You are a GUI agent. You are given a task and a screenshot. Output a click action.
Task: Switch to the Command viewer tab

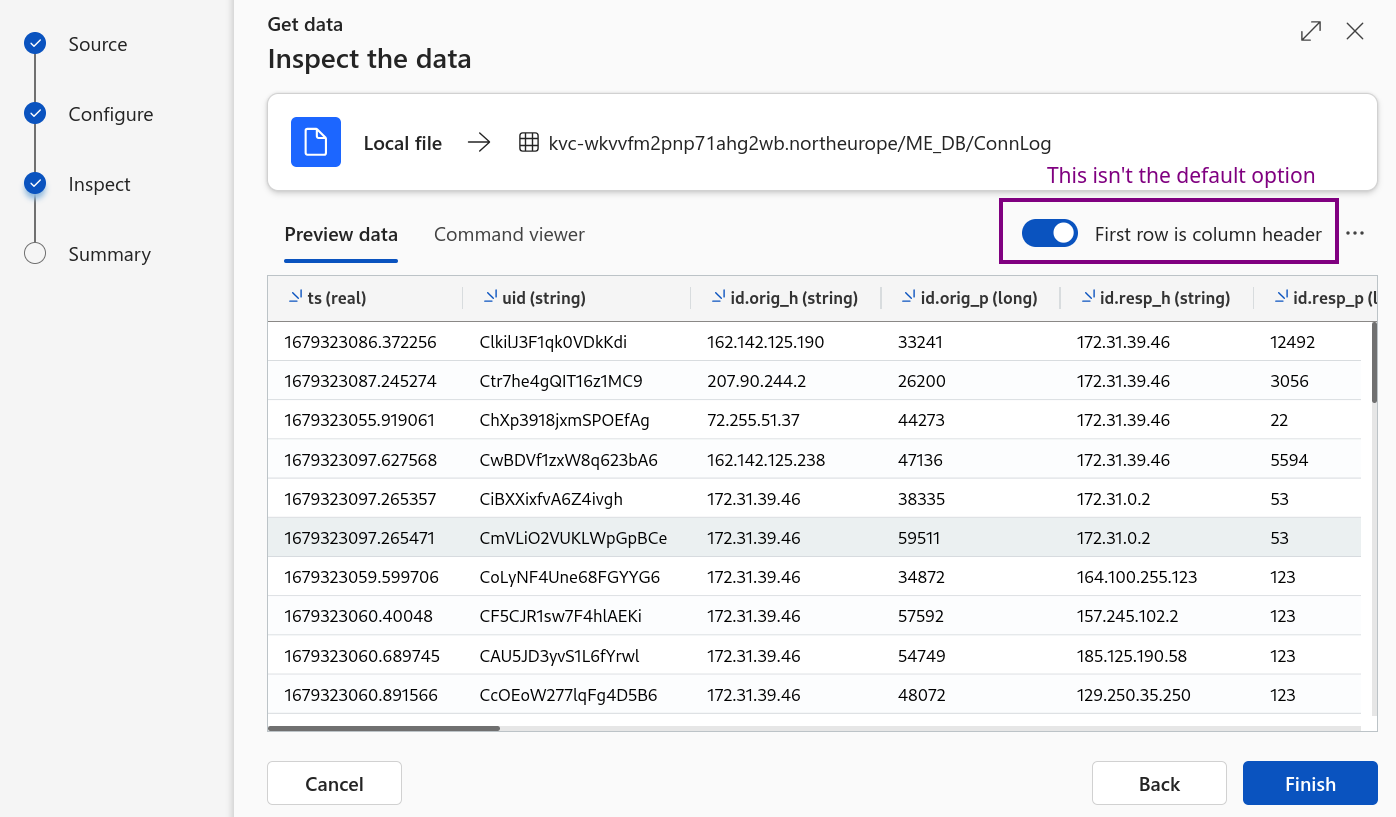pos(509,235)
